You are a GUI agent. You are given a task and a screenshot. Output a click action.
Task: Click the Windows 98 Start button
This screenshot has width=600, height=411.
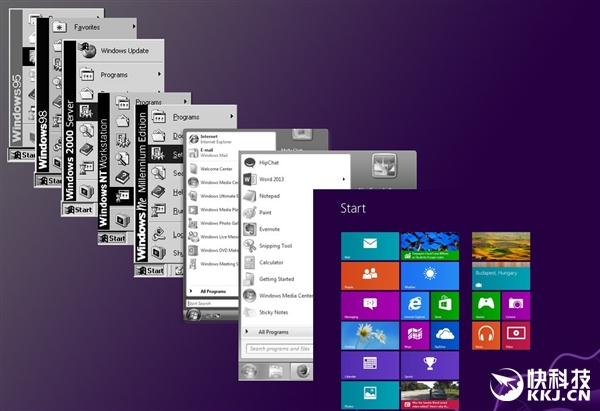click(x=49, y=181)
